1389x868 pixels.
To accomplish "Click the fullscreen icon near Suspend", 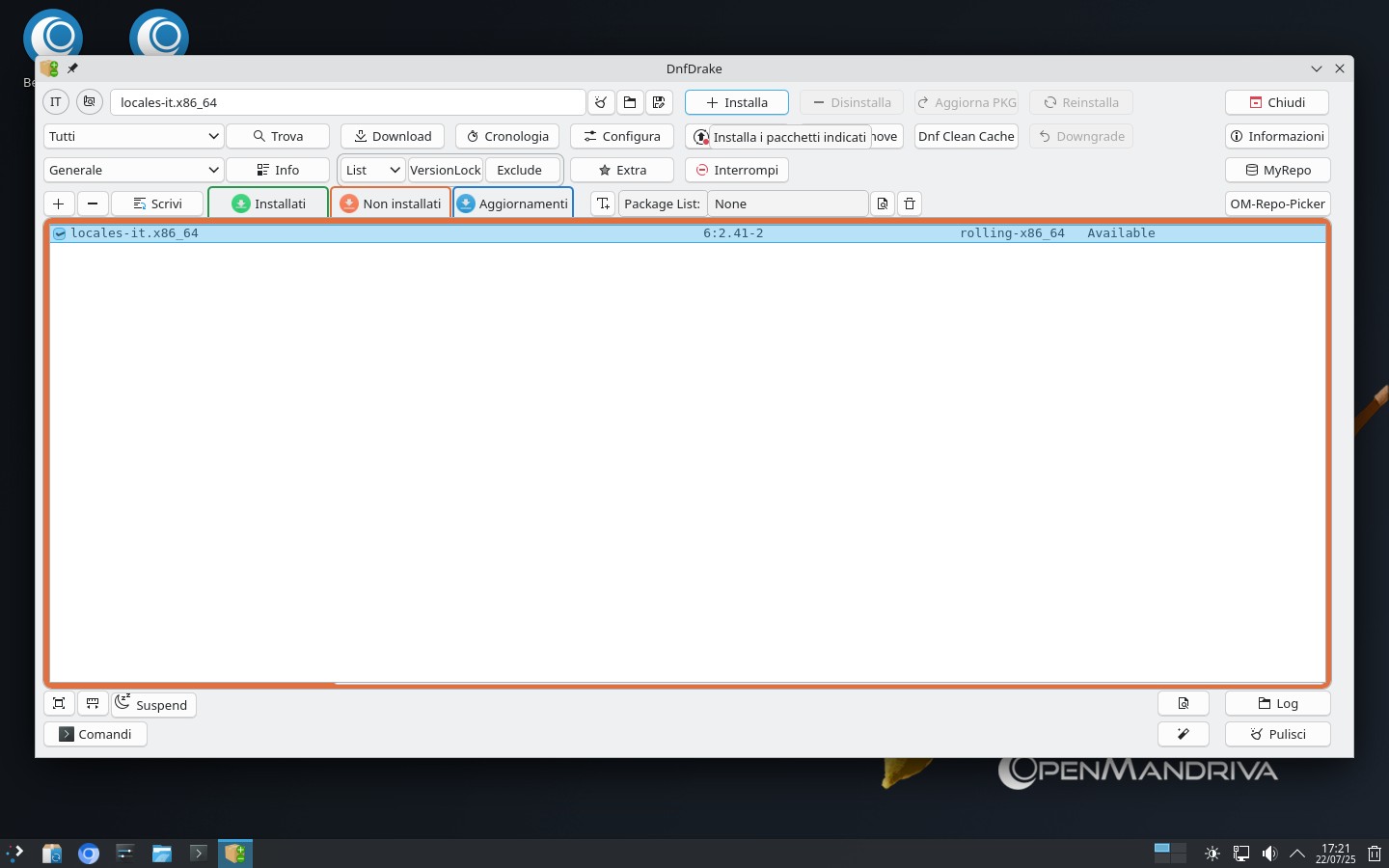I will [x=59, y=703].
